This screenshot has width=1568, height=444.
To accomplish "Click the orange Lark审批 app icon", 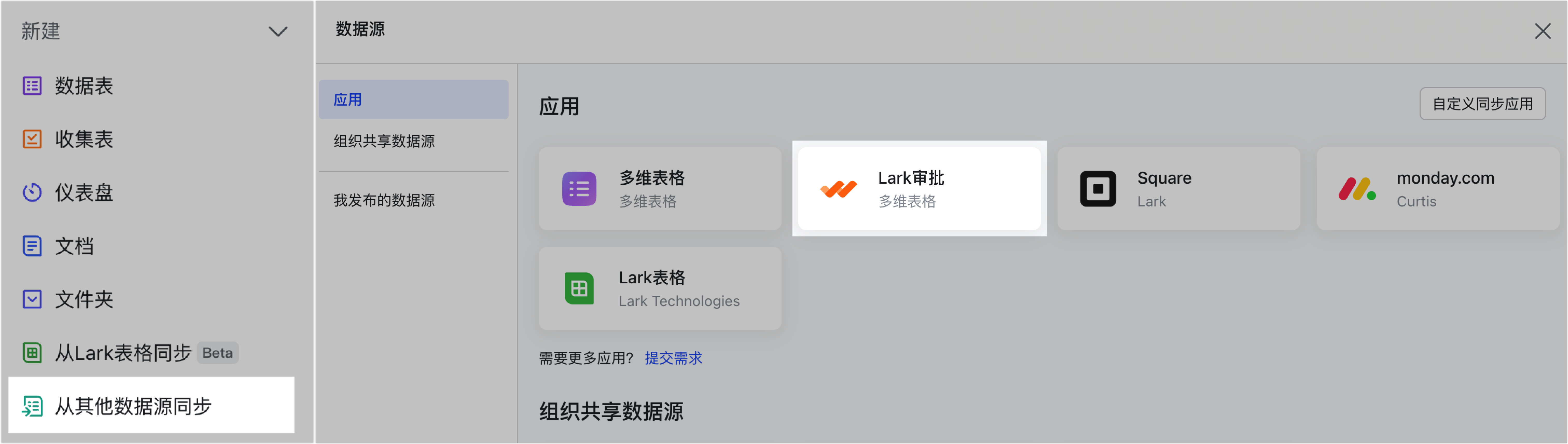I will pyautogui.click(x=838, y=189).
